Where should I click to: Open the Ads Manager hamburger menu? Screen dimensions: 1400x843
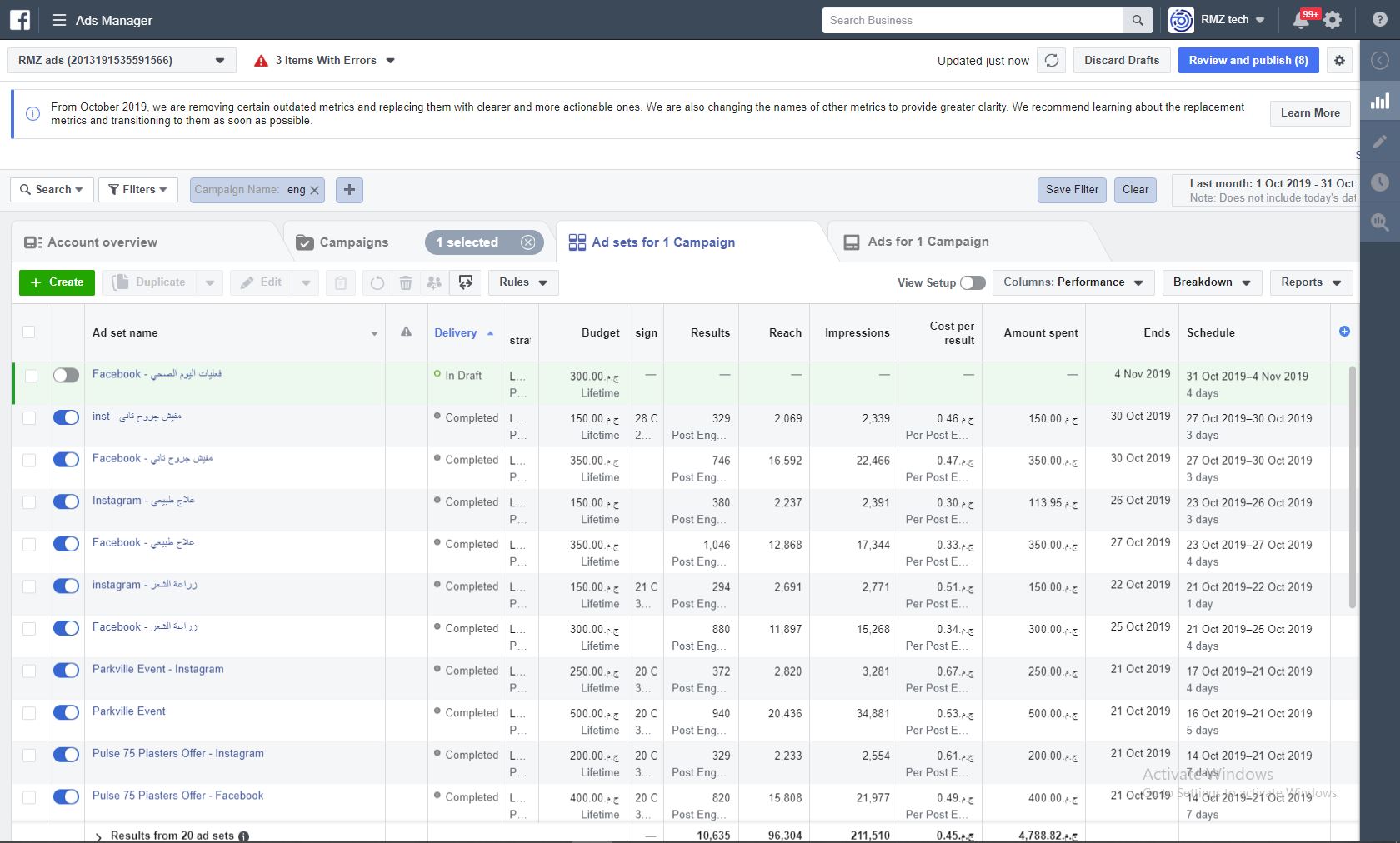[x=59, y=20]
